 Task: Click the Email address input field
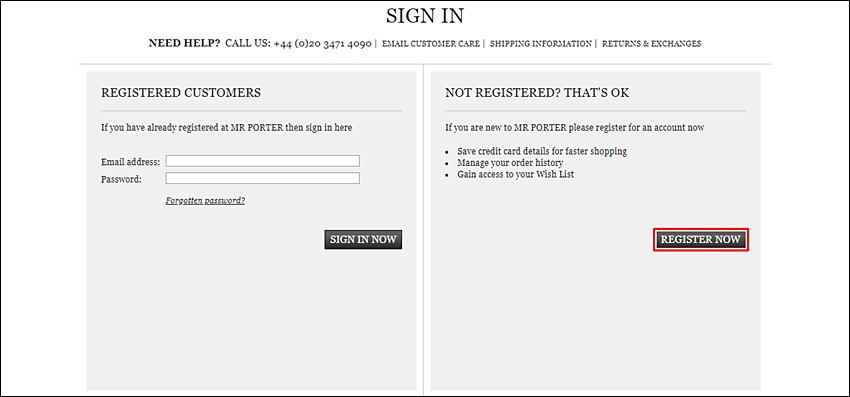coord(262,161)
